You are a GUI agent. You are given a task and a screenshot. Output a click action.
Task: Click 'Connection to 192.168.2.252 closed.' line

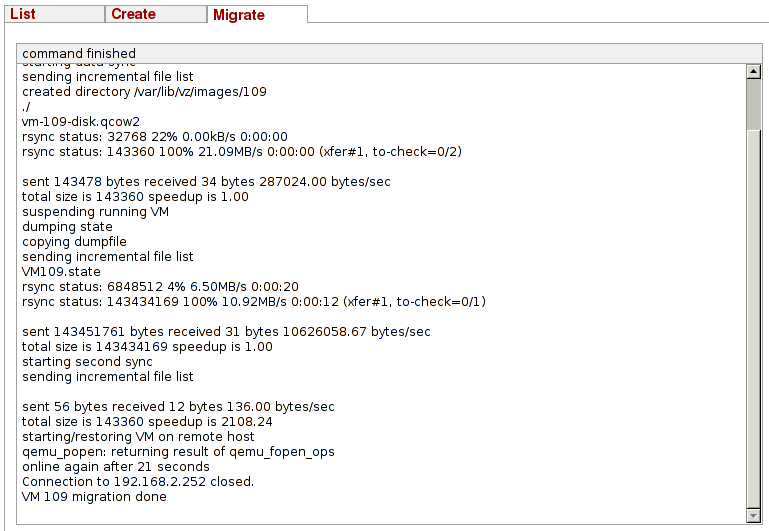138,481
